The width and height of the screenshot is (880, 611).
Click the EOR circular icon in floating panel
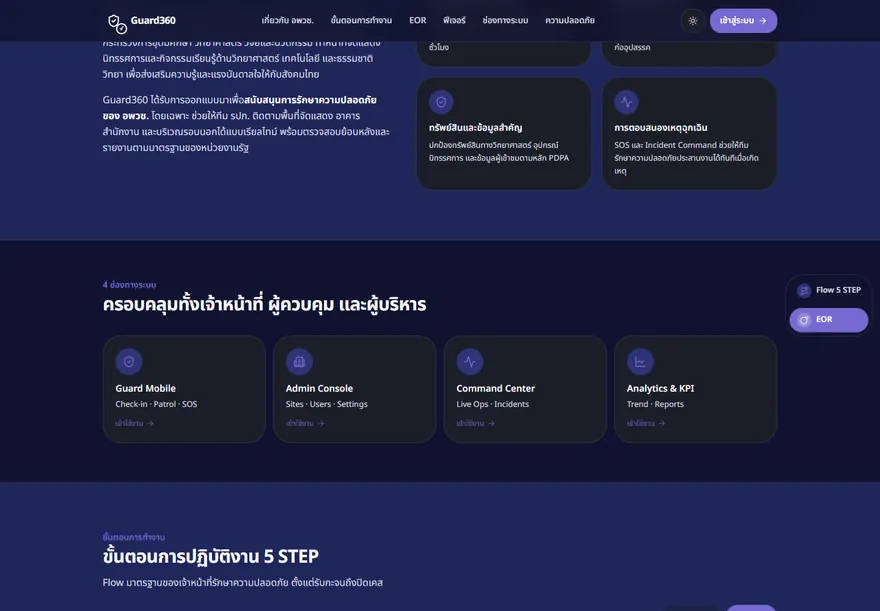[804, 320]
